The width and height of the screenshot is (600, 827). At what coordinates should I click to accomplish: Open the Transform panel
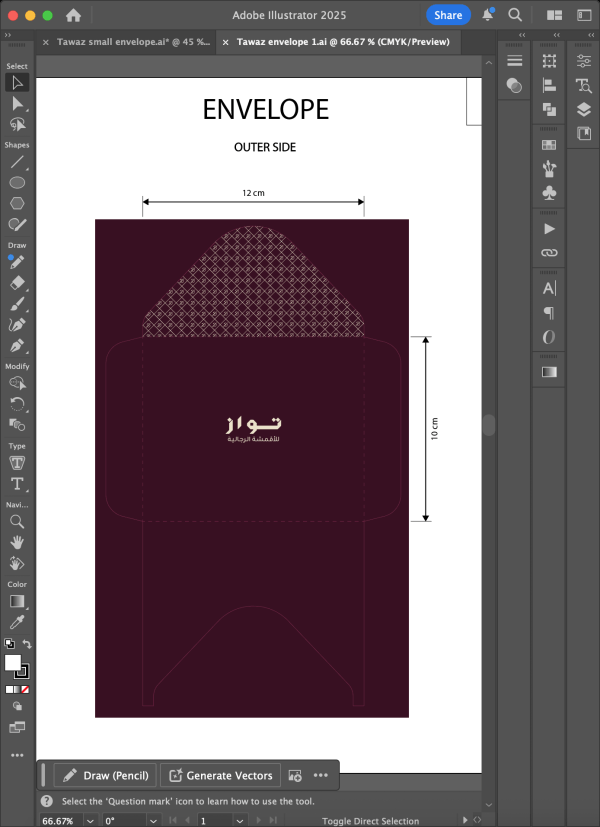coord(549,61)
